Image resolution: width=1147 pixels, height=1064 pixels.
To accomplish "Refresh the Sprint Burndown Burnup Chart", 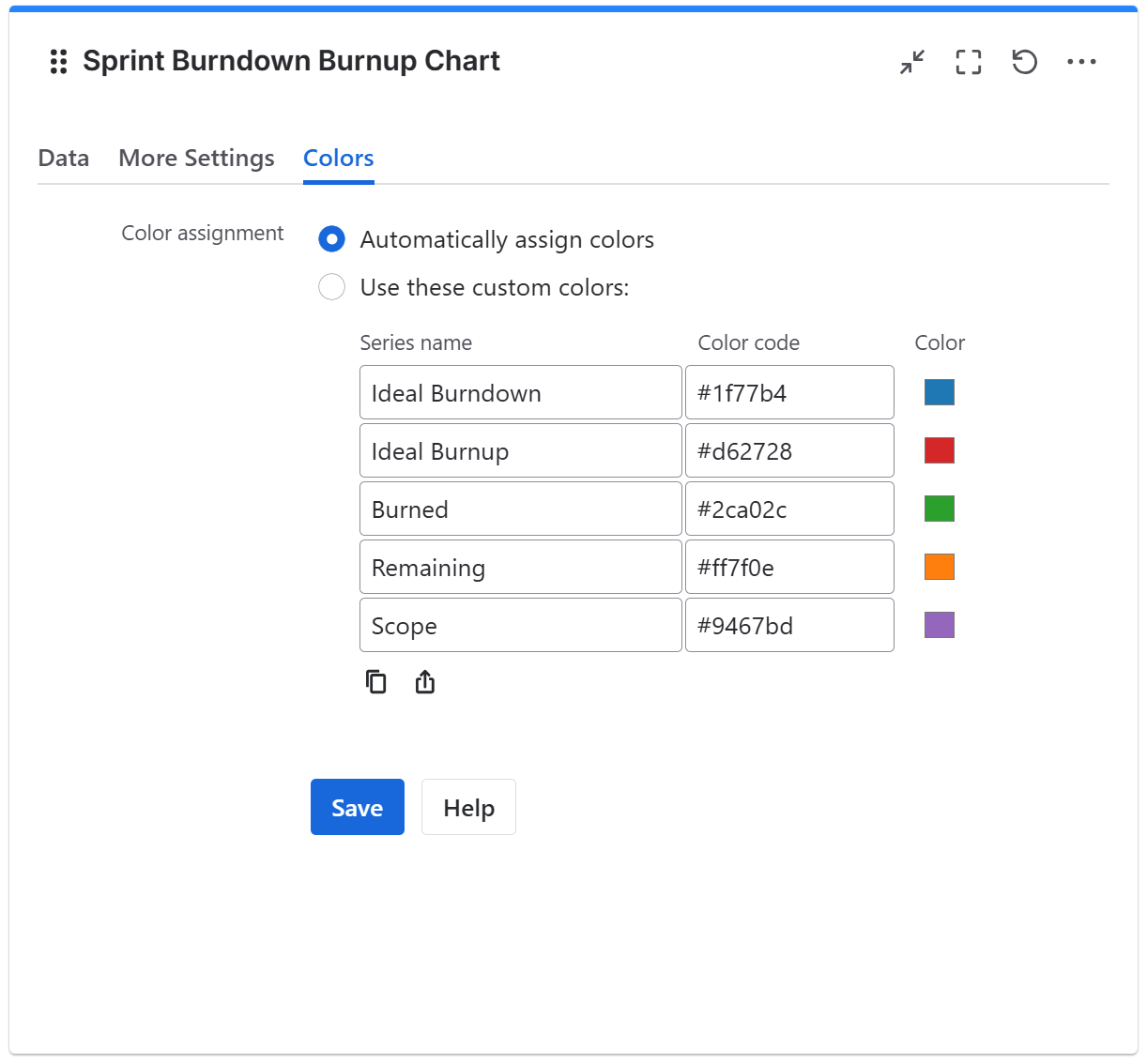I will pos(1024,62).
